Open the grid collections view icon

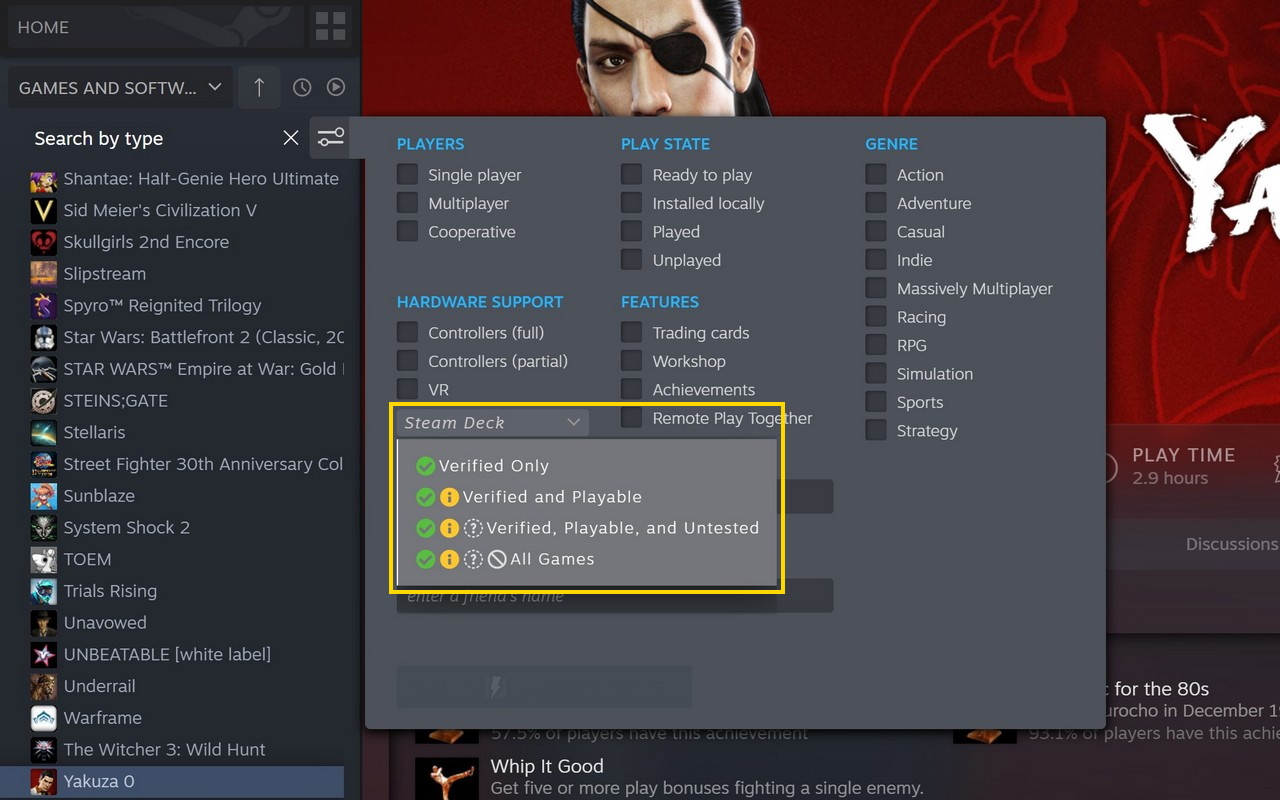pos(330,27)
